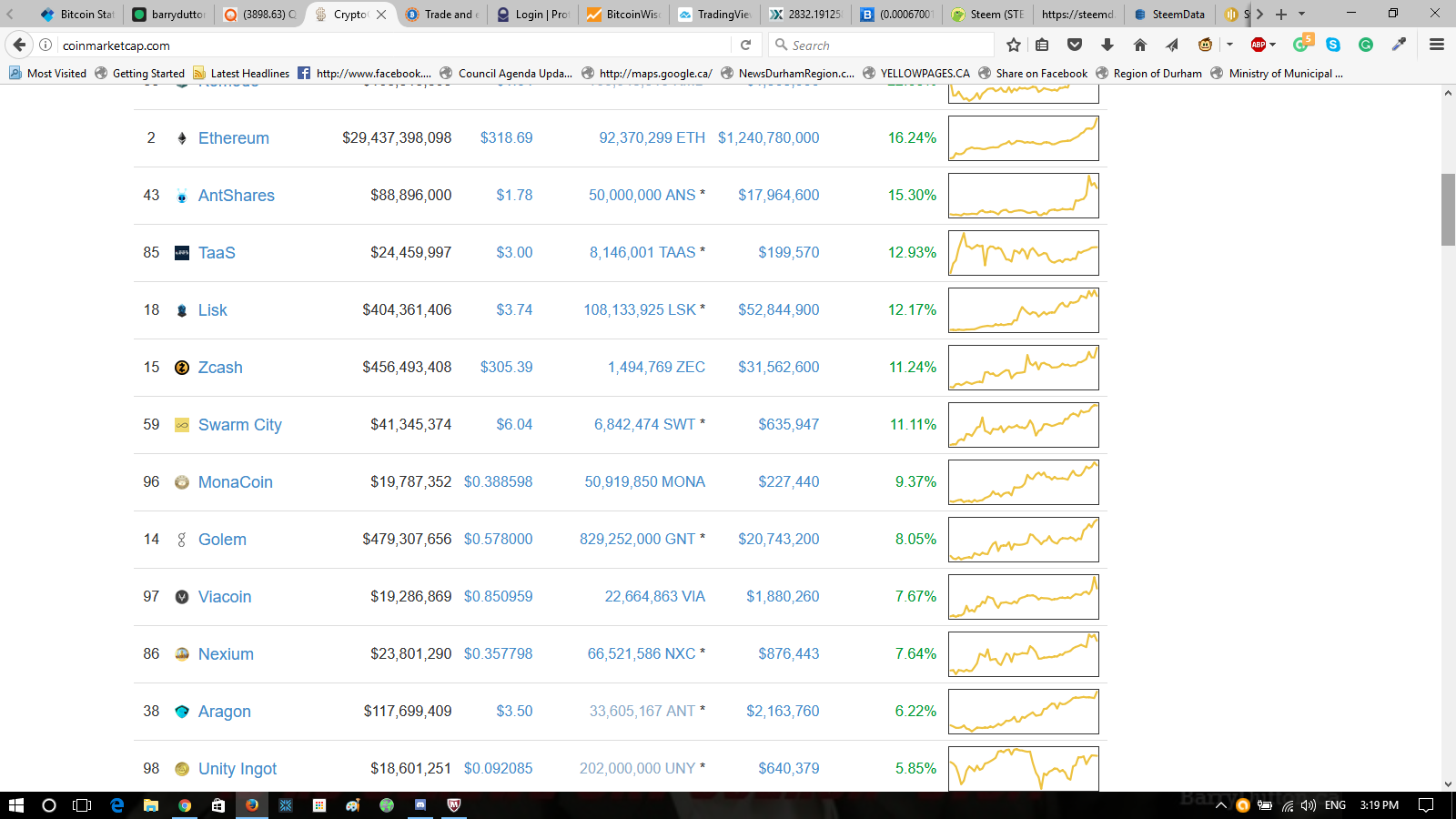Image resolution: width=1456 pixels, height=819 pixels.
Task: Expand the list all tabs dropdown arrow
Action: pyautogui.click(x=1301, y=15)
